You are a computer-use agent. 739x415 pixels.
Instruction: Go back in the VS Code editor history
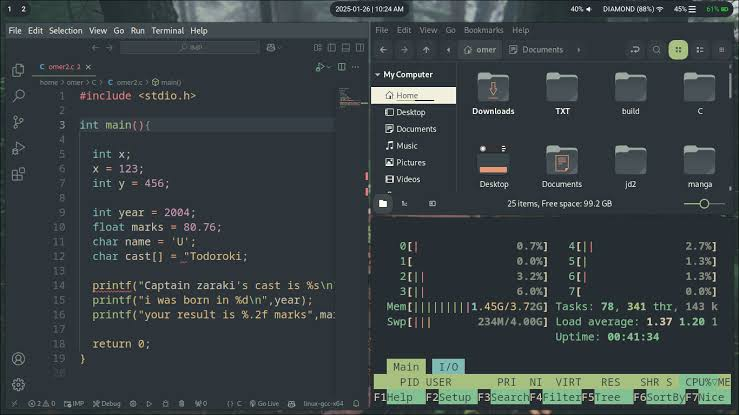click(x=96, y=48)
